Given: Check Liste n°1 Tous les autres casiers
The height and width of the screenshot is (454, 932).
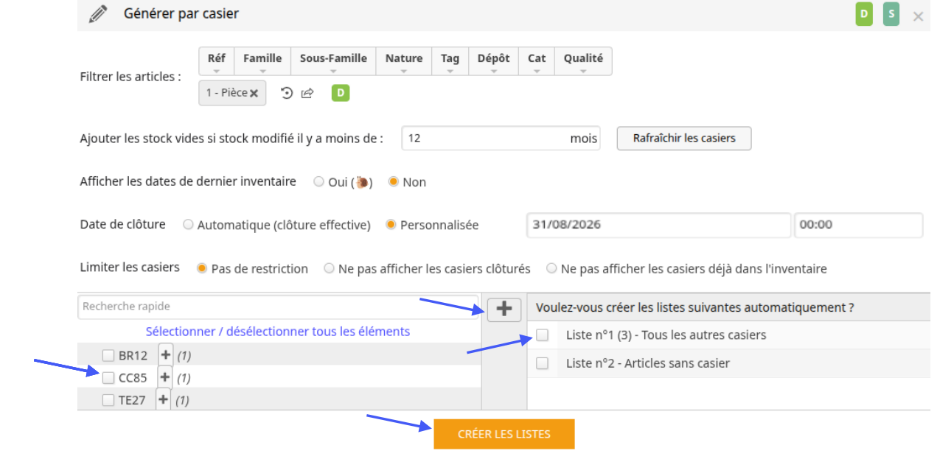Looking at the screenshot, I should coord(542,335).
